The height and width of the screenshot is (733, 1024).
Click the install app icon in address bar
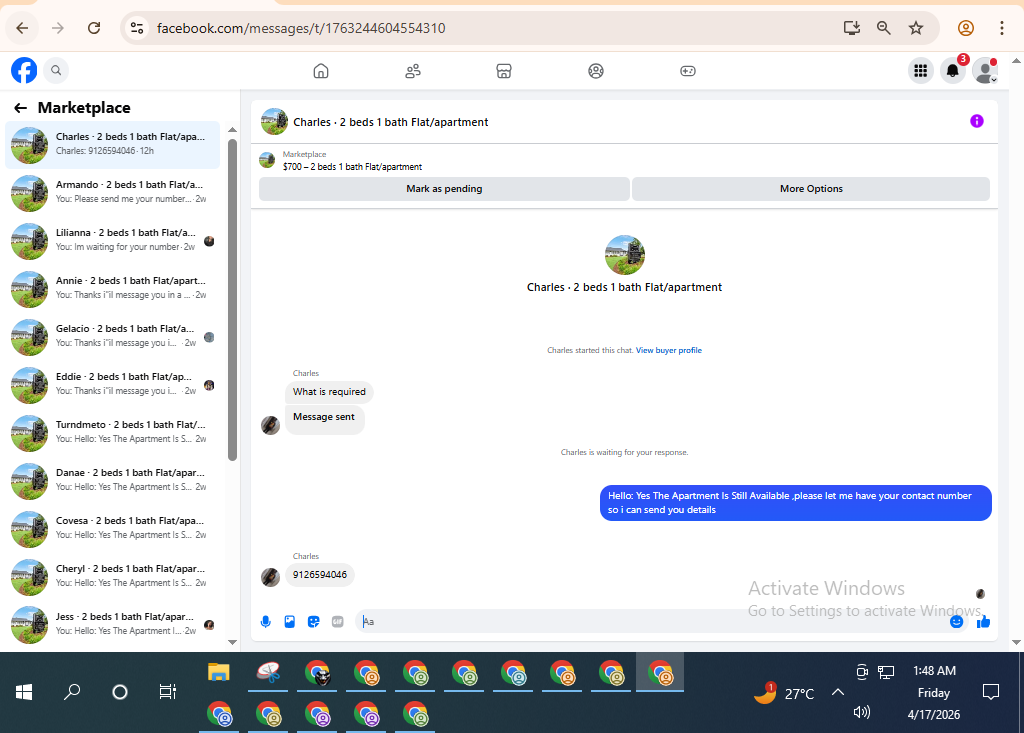[852, 28]
